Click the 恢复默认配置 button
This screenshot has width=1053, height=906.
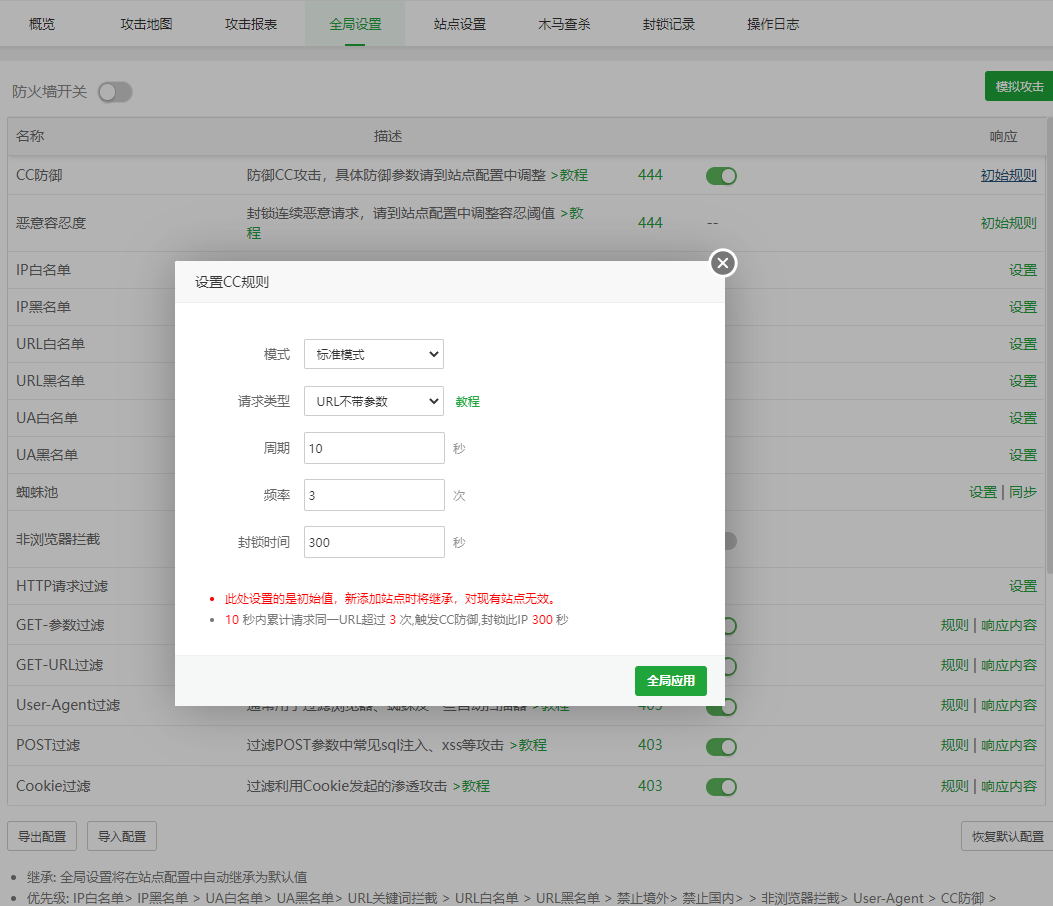[1007, 836]
